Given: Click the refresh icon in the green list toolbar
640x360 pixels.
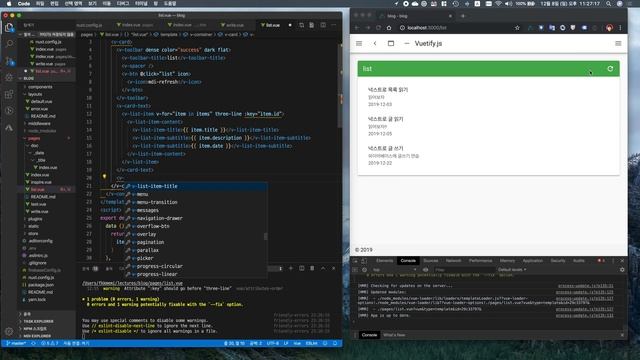Looking at the screenshot, I should (x=610, y=69).
